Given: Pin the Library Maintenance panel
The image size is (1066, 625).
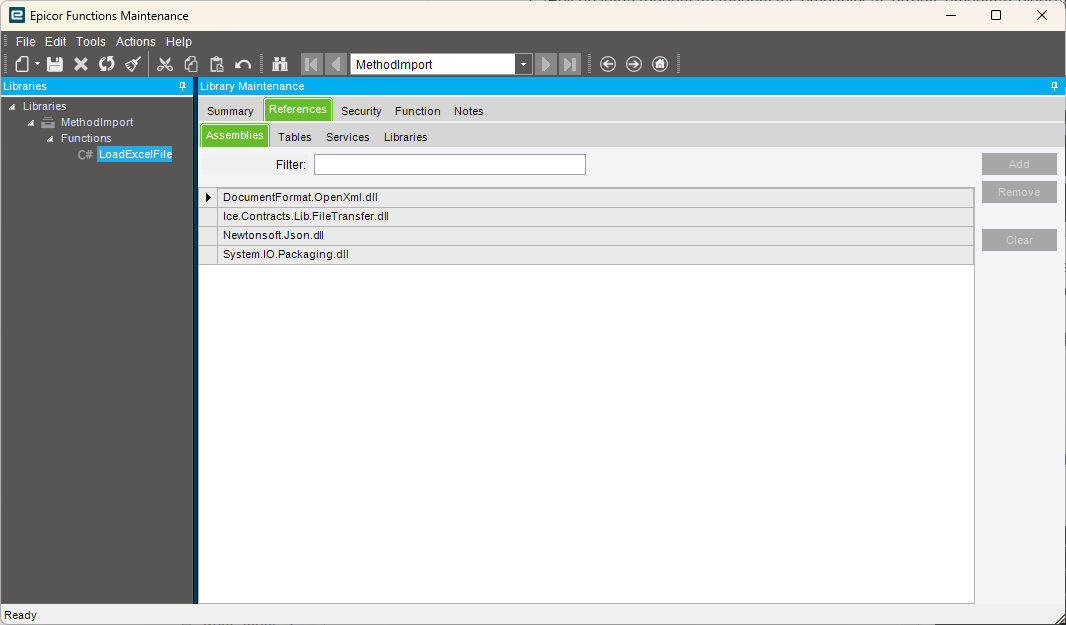Looking at the screenshot, I should [1054, 86].
